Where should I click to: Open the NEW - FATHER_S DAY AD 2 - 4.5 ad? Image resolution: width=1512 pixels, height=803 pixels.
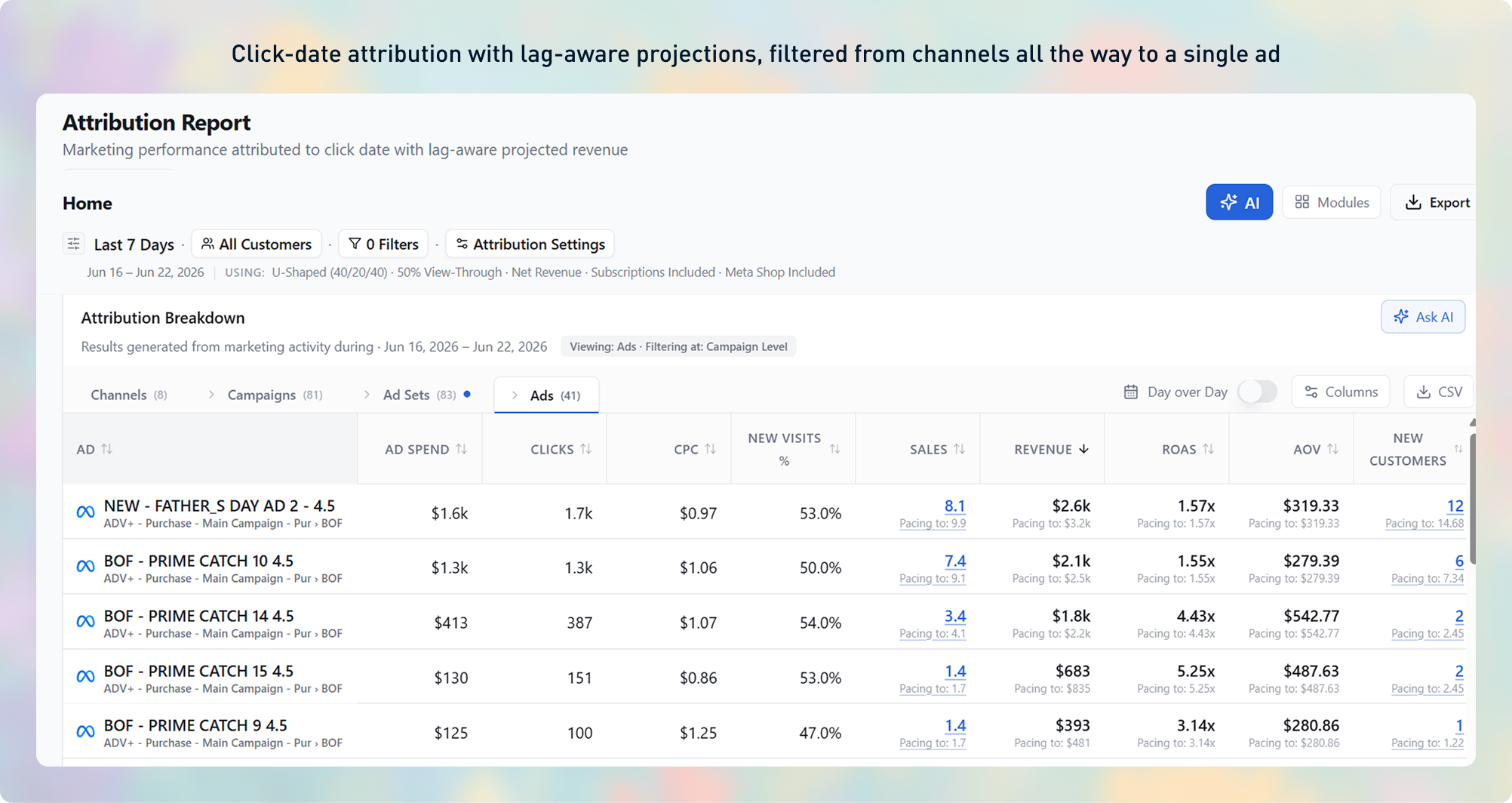[220, 506]
